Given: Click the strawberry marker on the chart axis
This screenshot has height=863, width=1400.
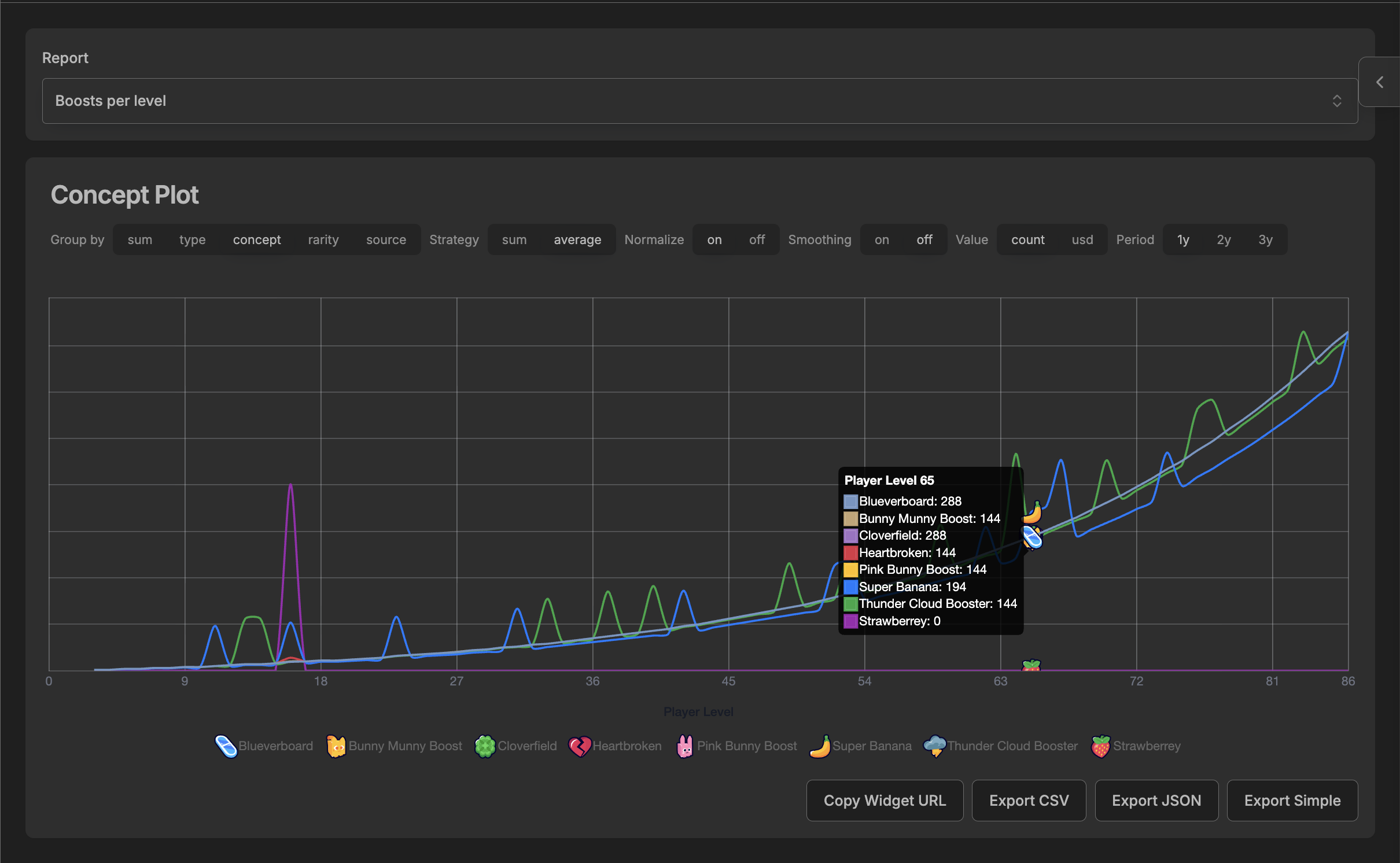Looking at the screenshot, I should [x=1031, y=666].
